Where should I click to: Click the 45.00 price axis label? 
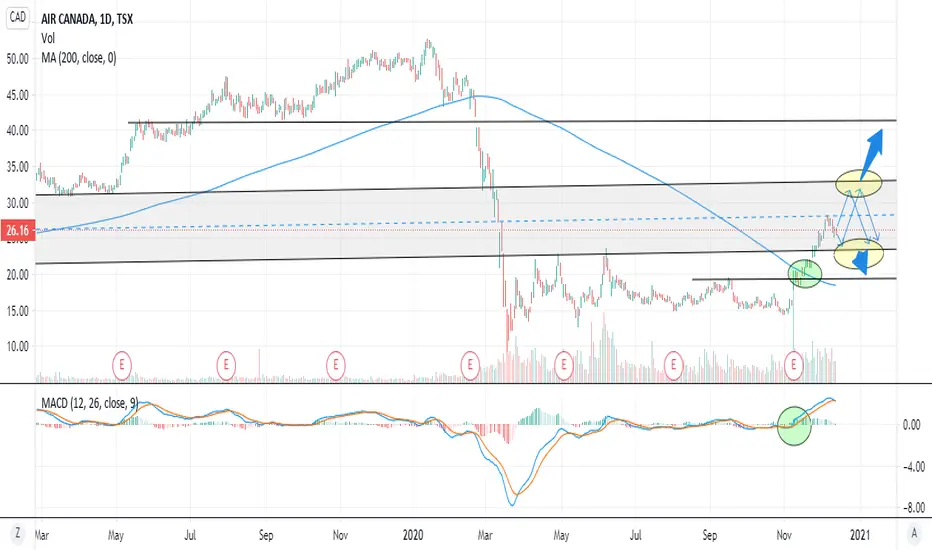17,95
